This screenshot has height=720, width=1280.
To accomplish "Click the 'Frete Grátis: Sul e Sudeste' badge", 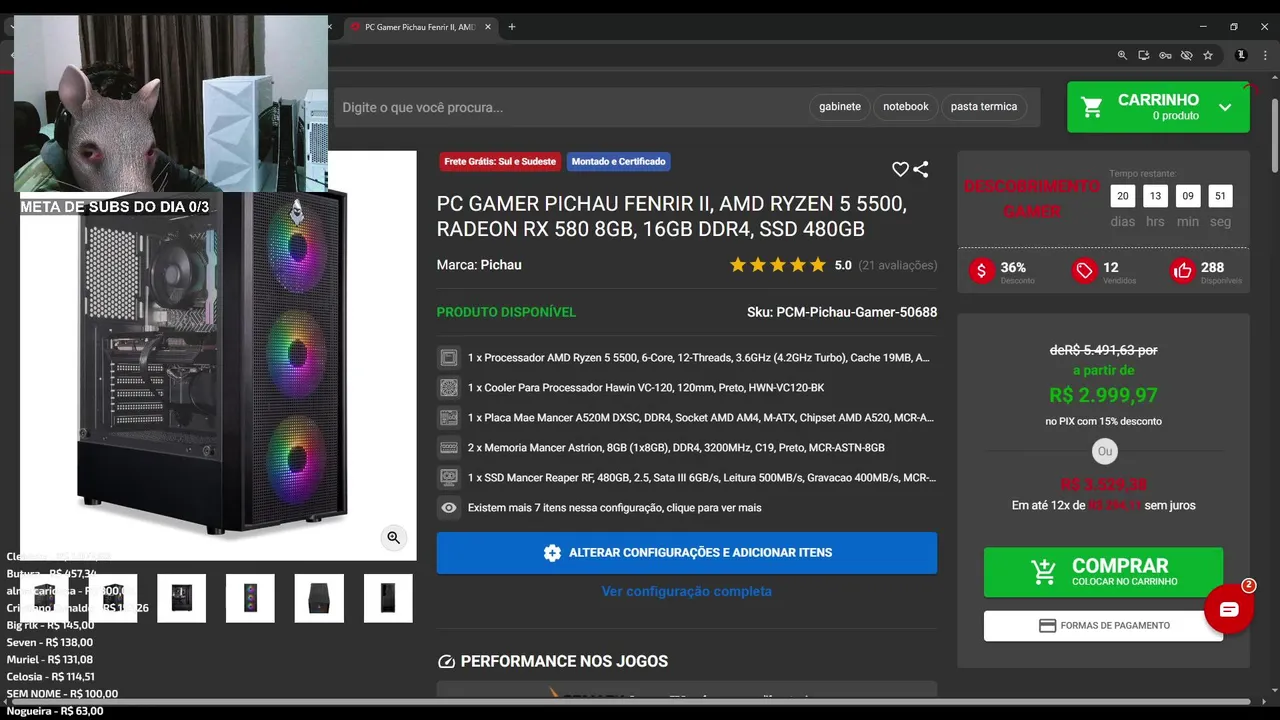I will click(x=500, y=161).
